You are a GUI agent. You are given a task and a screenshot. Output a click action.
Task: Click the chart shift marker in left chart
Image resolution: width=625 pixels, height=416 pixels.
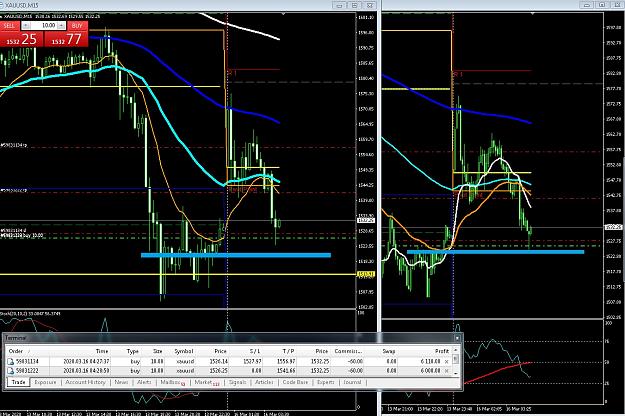point(283,14)
